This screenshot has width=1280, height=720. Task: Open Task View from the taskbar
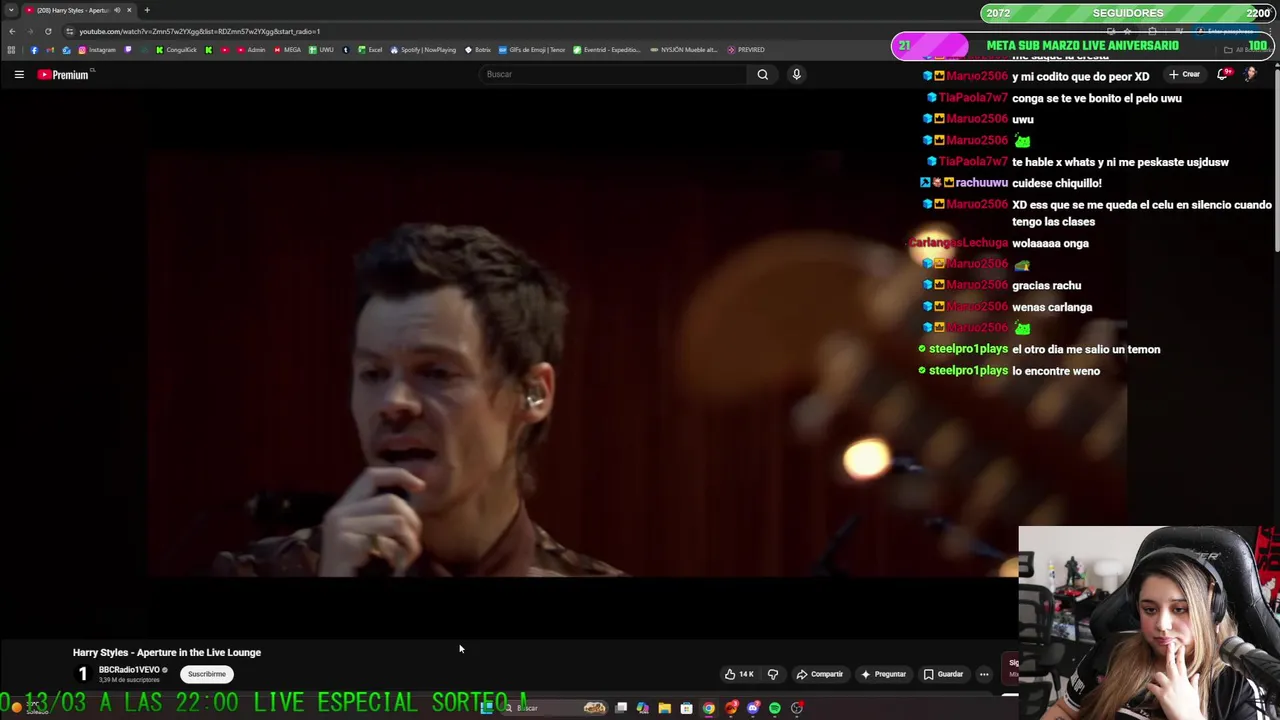coord(621,708)
